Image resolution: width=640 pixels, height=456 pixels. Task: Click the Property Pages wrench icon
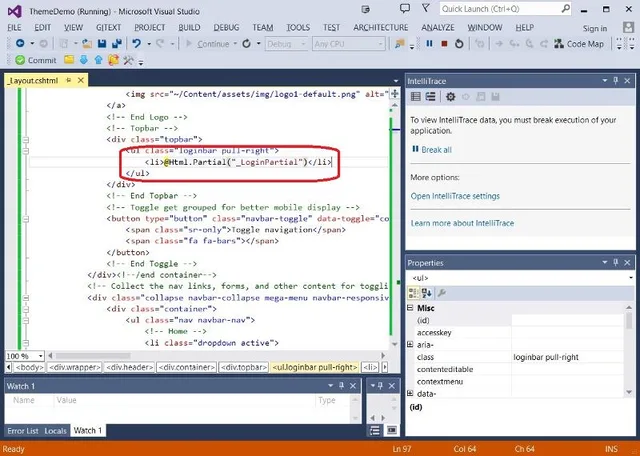point(442,293)
